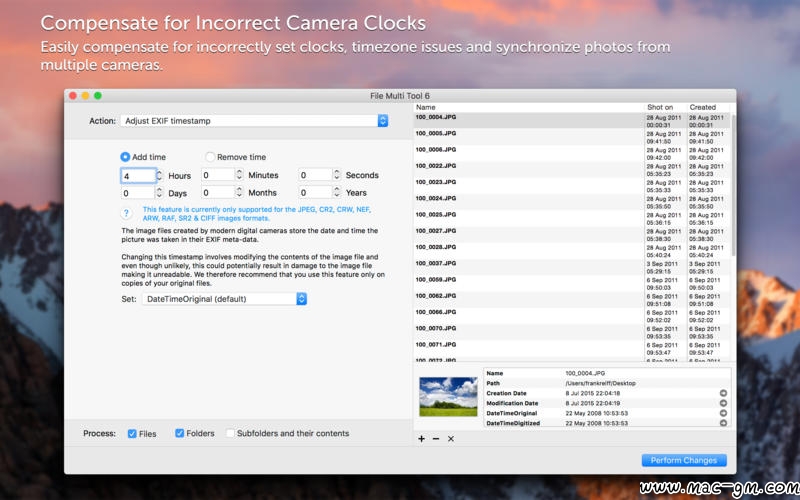Click the Hours stepper arrows

pos(159,176)
